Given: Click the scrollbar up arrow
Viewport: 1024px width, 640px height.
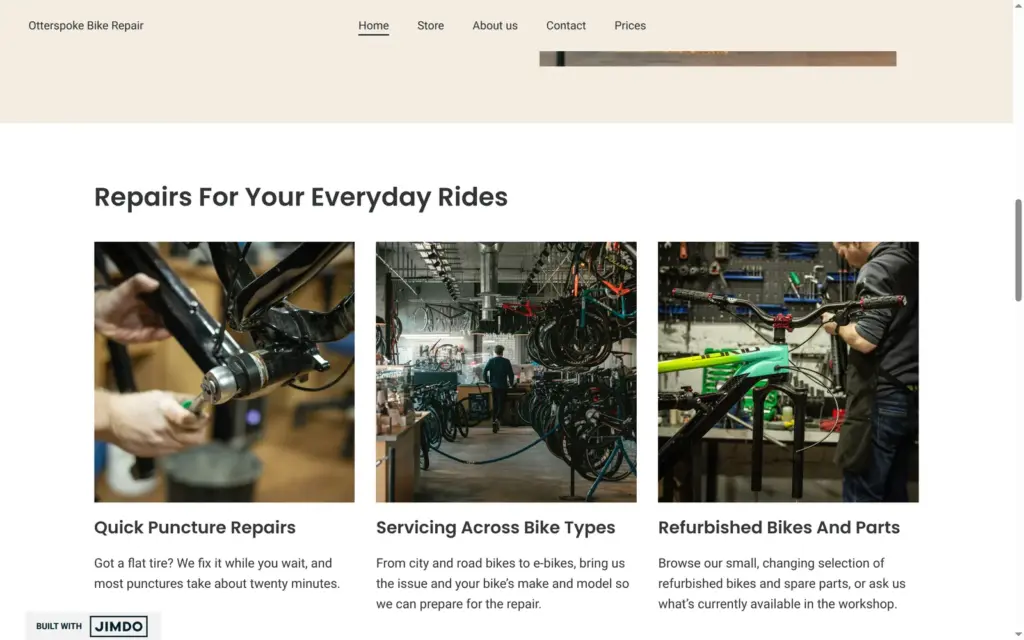Looking at the screenshot, I should tap(1018, 5).
